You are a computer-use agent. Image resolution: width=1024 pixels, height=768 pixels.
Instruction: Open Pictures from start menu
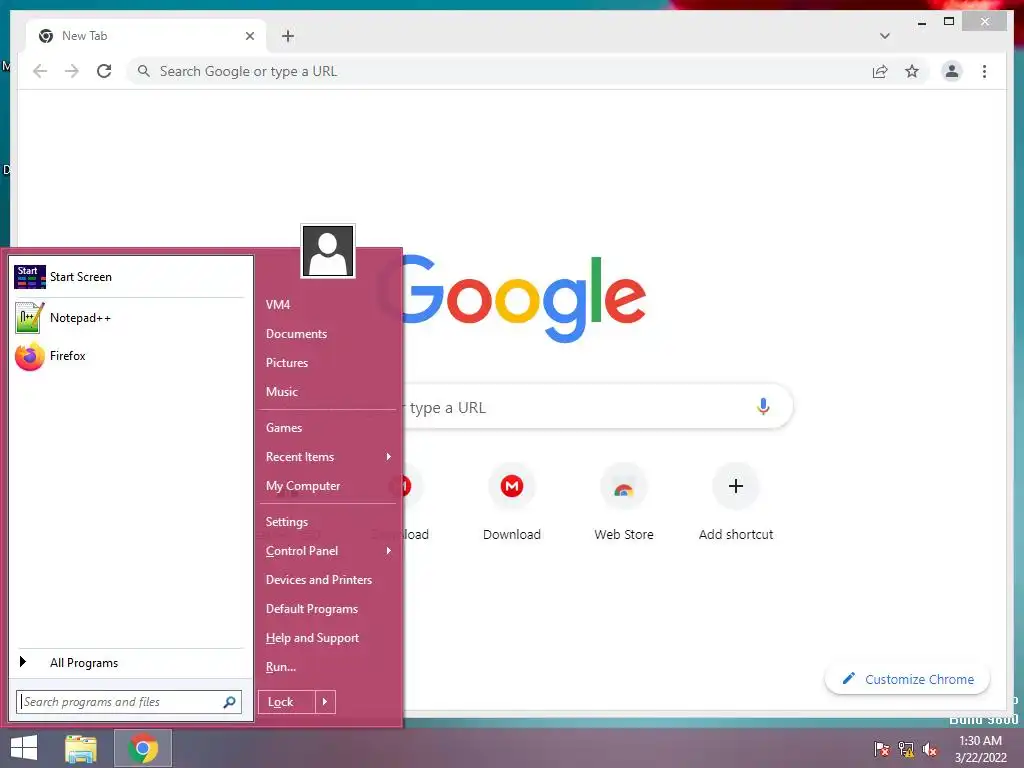287,362
